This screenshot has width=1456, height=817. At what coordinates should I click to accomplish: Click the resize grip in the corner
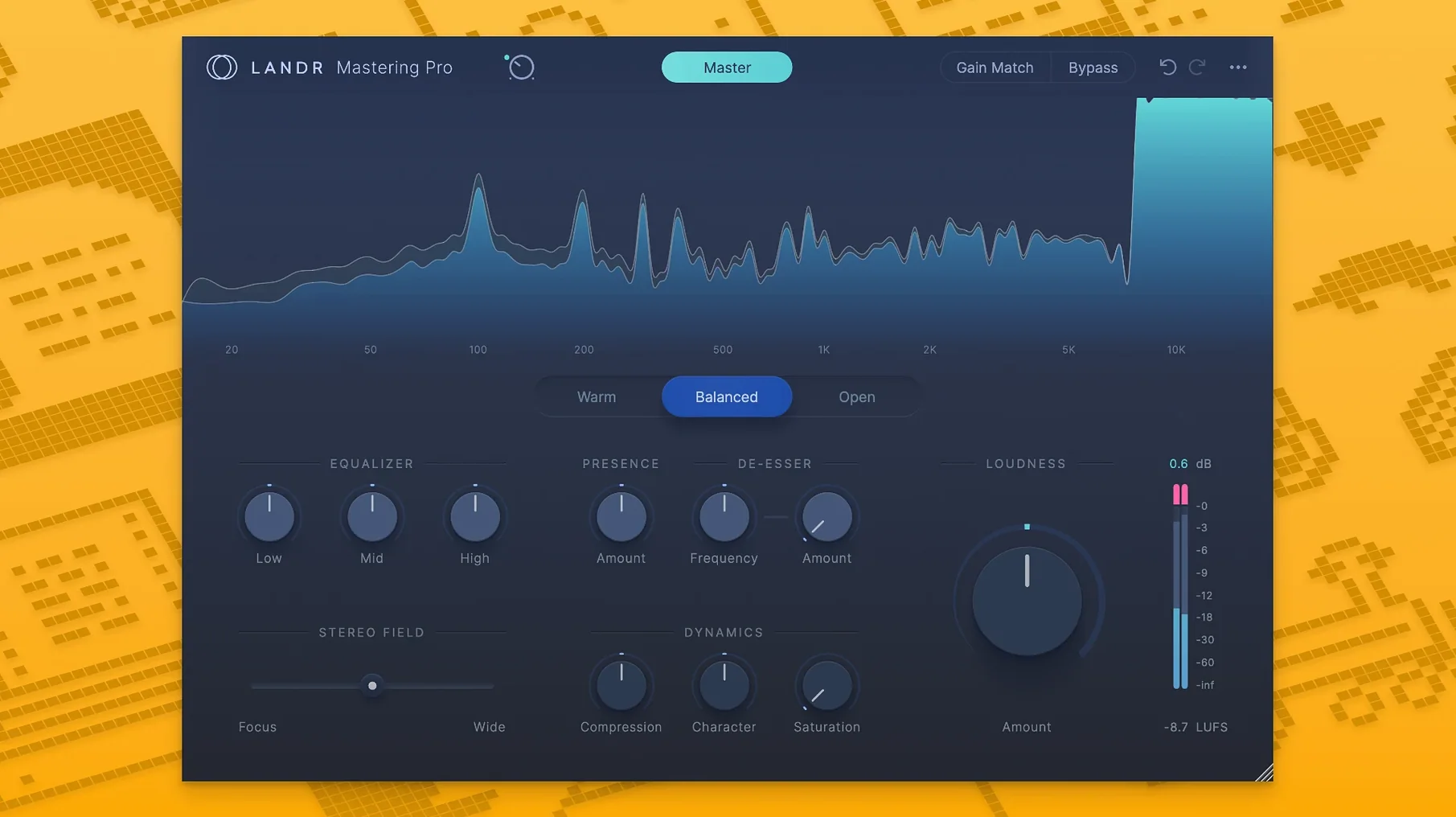tap(1263, 772)
